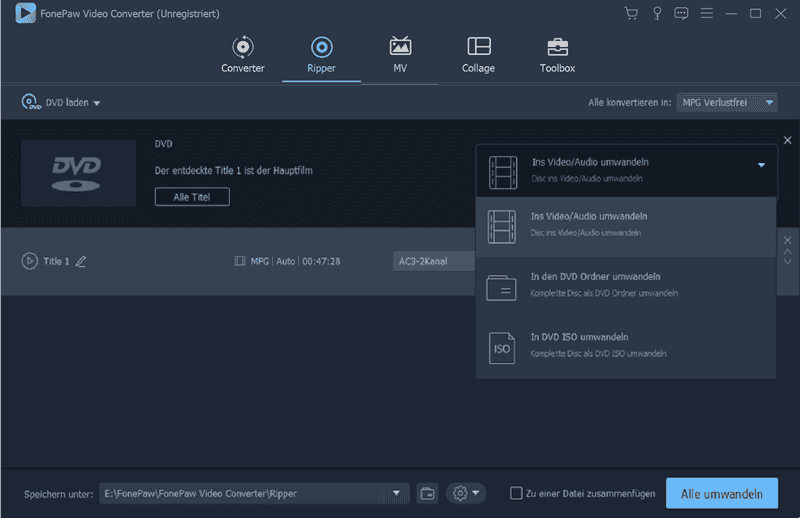Image resolution: width=800 pixels, height=518 pixels.
Task: Move Title 1 down with arrow
Action: [787, 261]
